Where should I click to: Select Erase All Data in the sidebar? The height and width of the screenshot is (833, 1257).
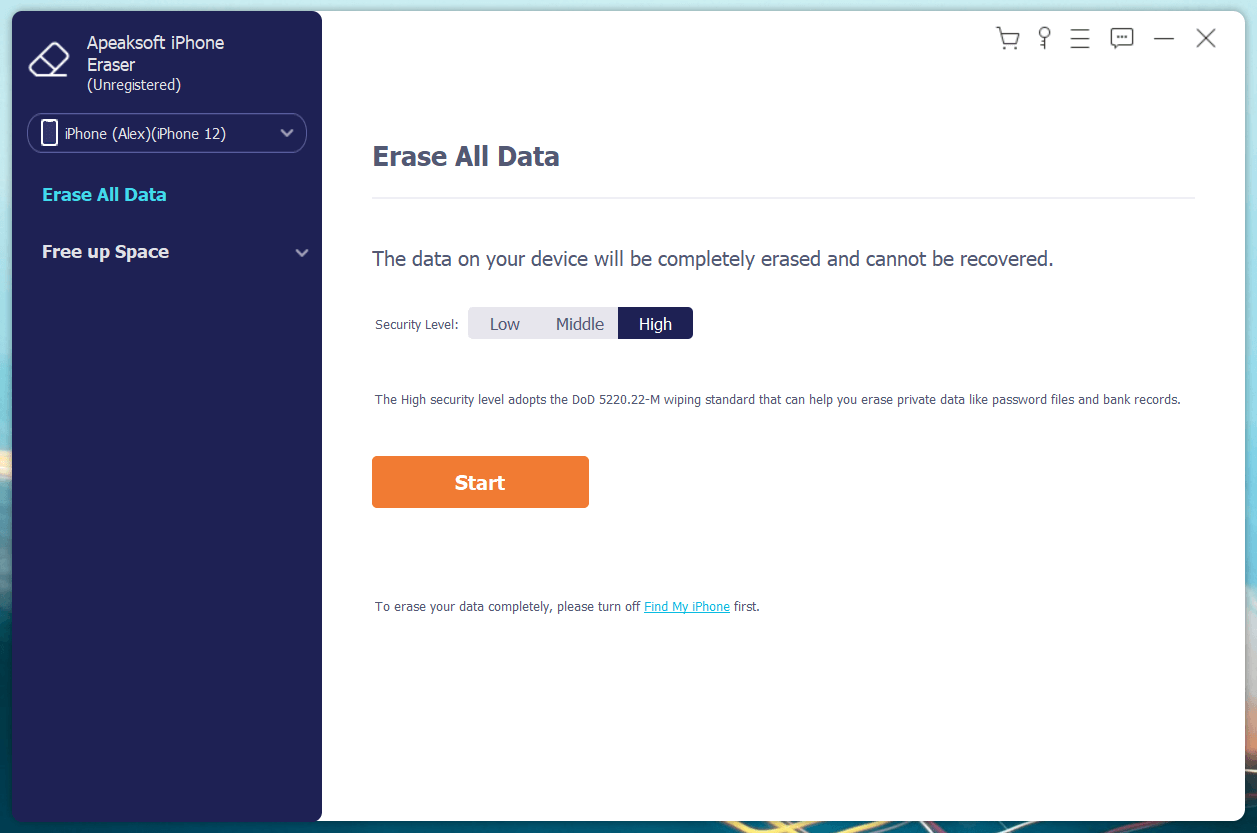(104, 195)
